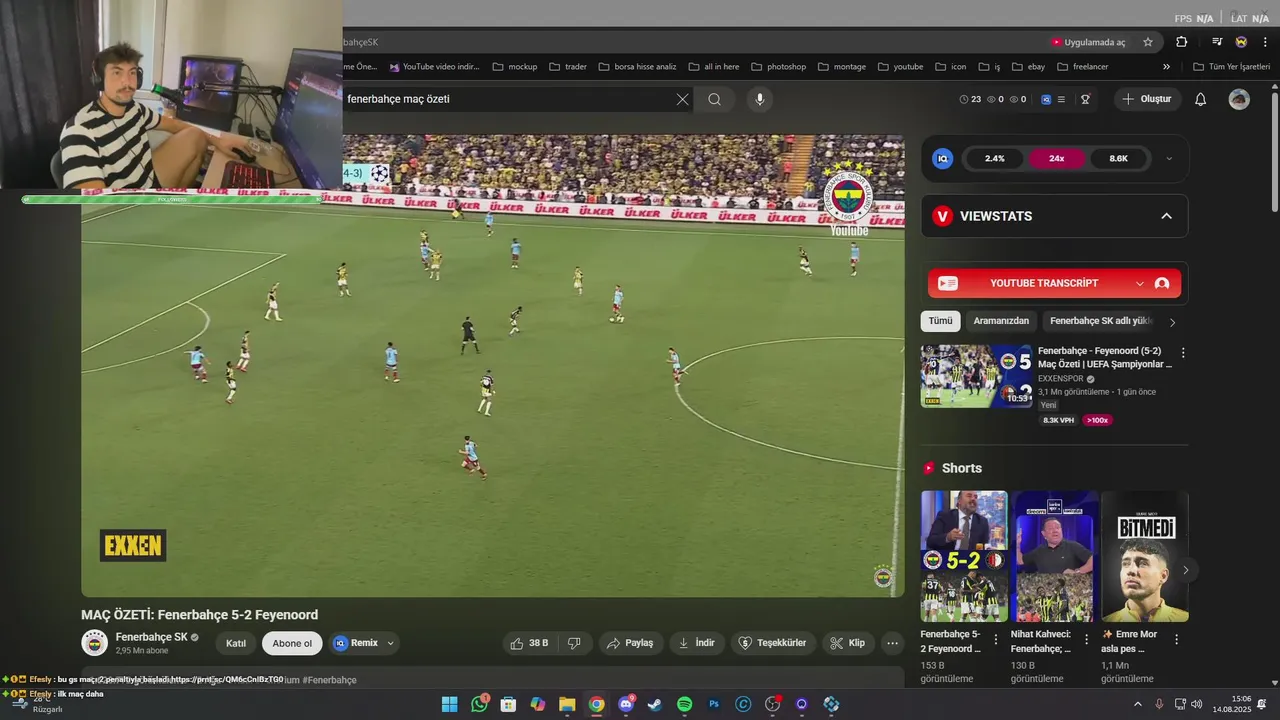Select the Tümü filter chip
This screenshot has height=720, width=1280.
click(x=940, y=321)
